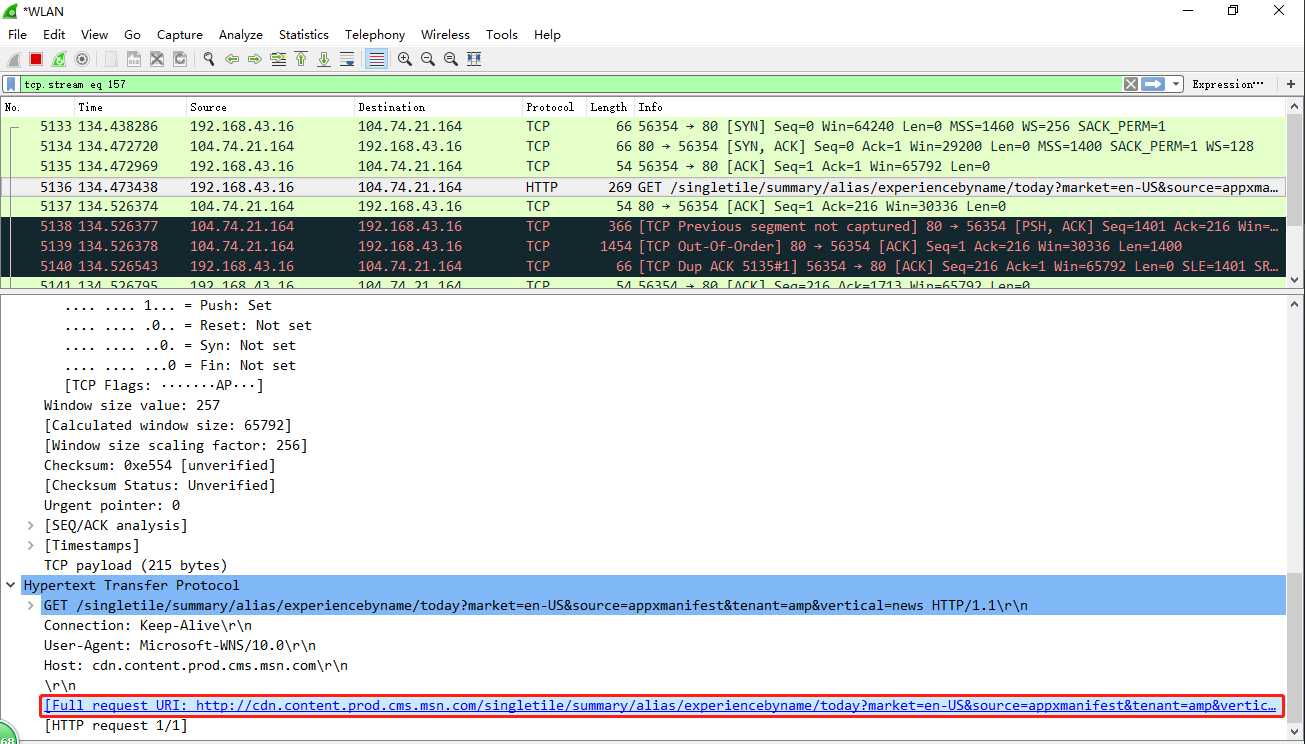Collapse the Hypertext Transfer Protocol section
The width and height of the screenshot is (1305, 744).
tap(11, 585)
